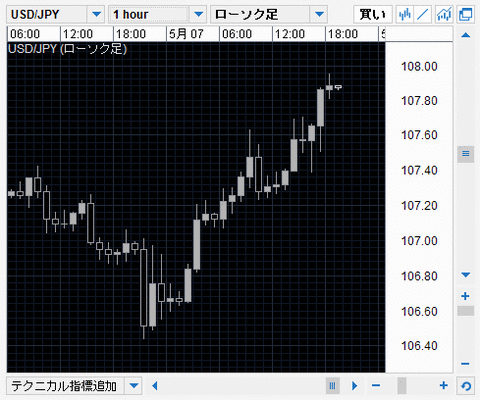Viewport: 480px width, 400px height.
Task: Click the 106.40 price label
Action: [419, 346]
